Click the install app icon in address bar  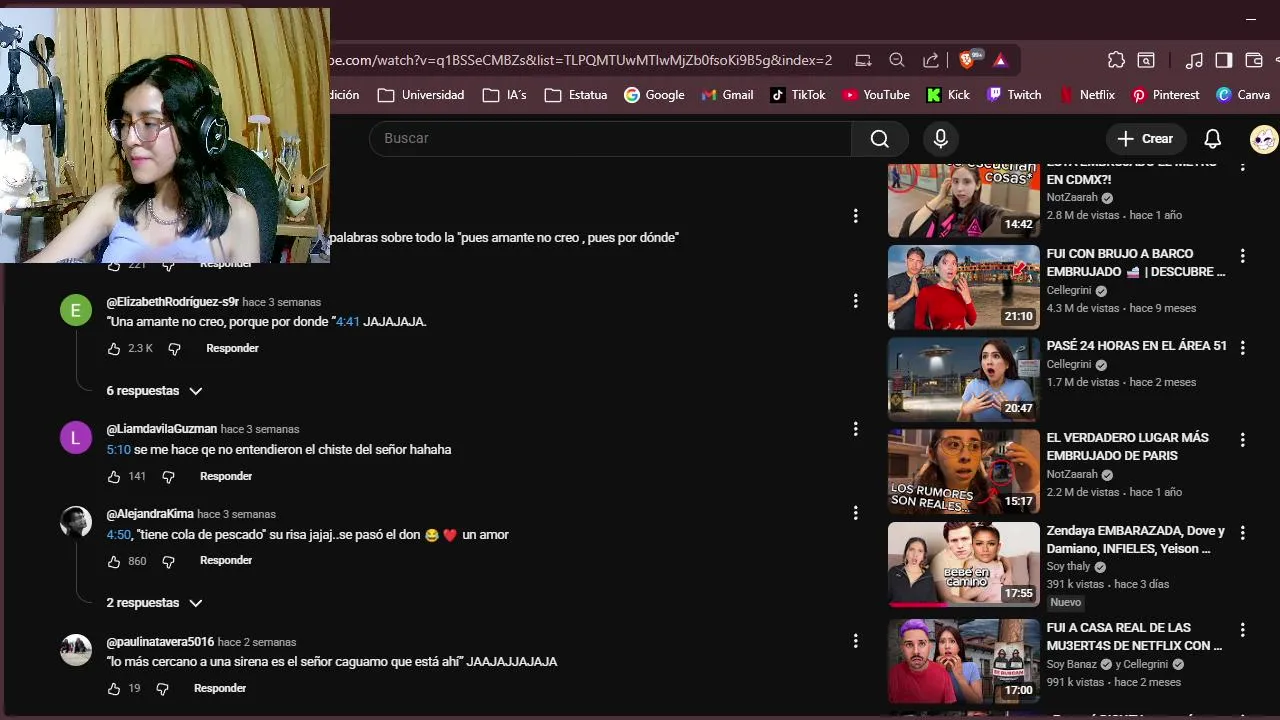(x=863, y=60)
